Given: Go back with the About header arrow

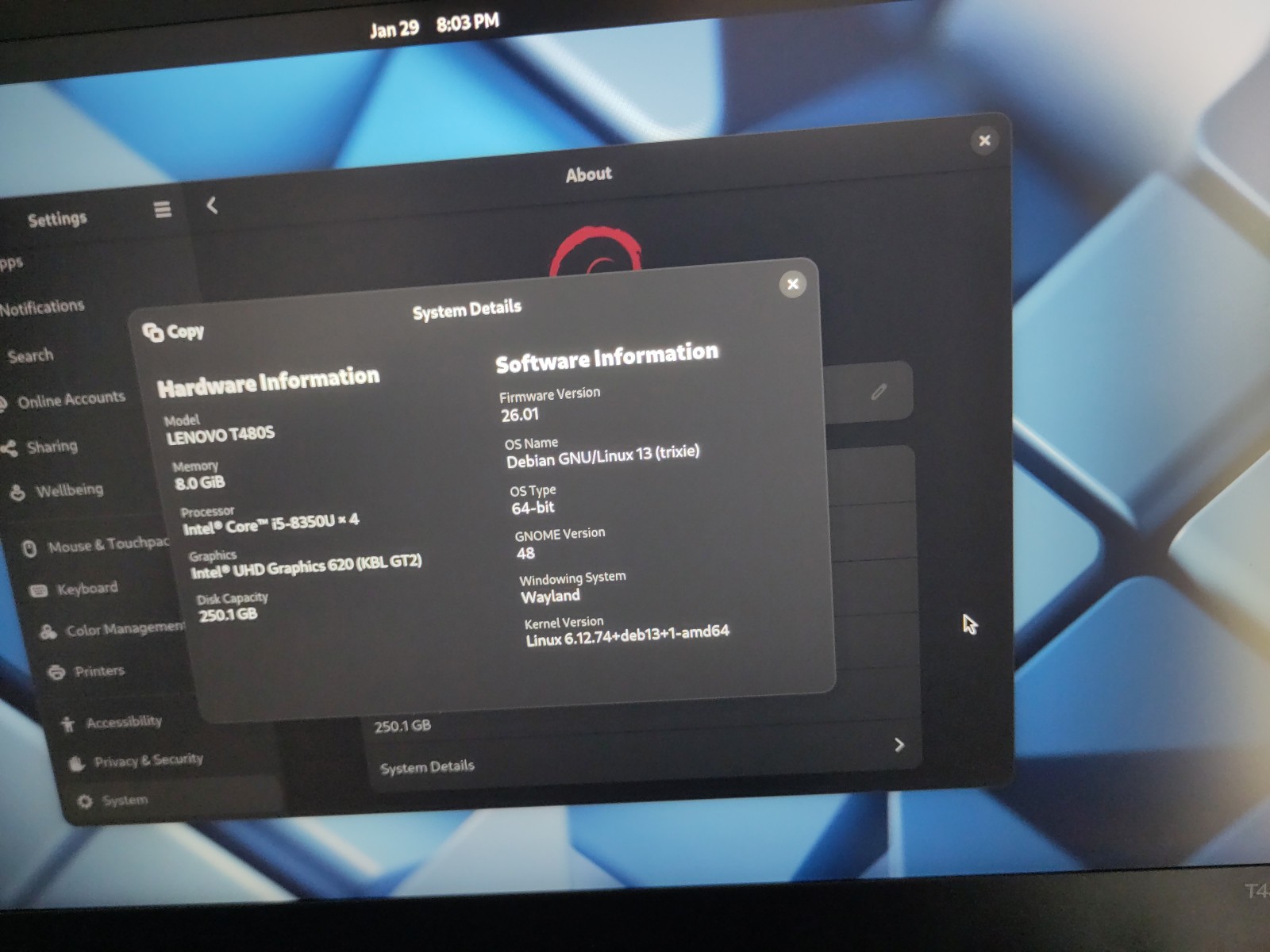Looking at the screenshot, I should (x=212, y=205).
